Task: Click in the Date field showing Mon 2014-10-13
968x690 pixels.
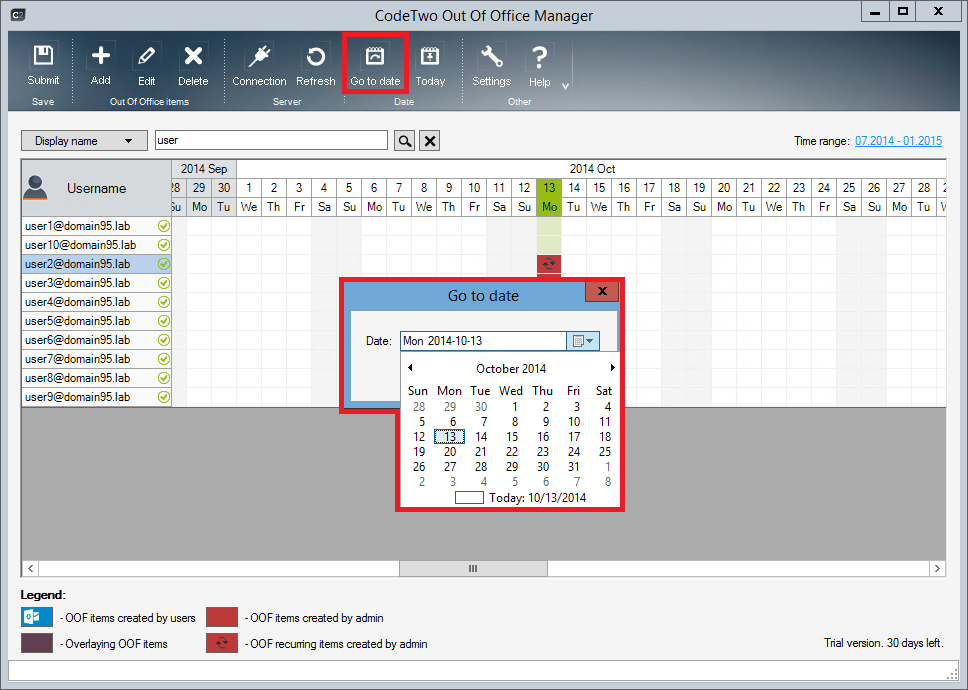Action: [483, 341]
